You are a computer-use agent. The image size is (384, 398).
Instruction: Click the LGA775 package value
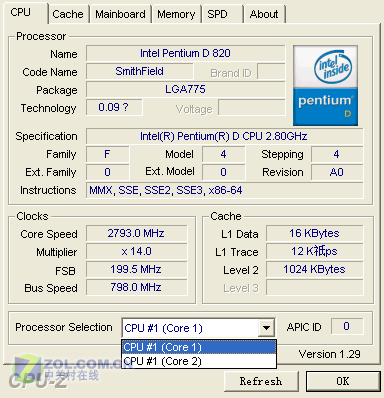coord(185,89)
